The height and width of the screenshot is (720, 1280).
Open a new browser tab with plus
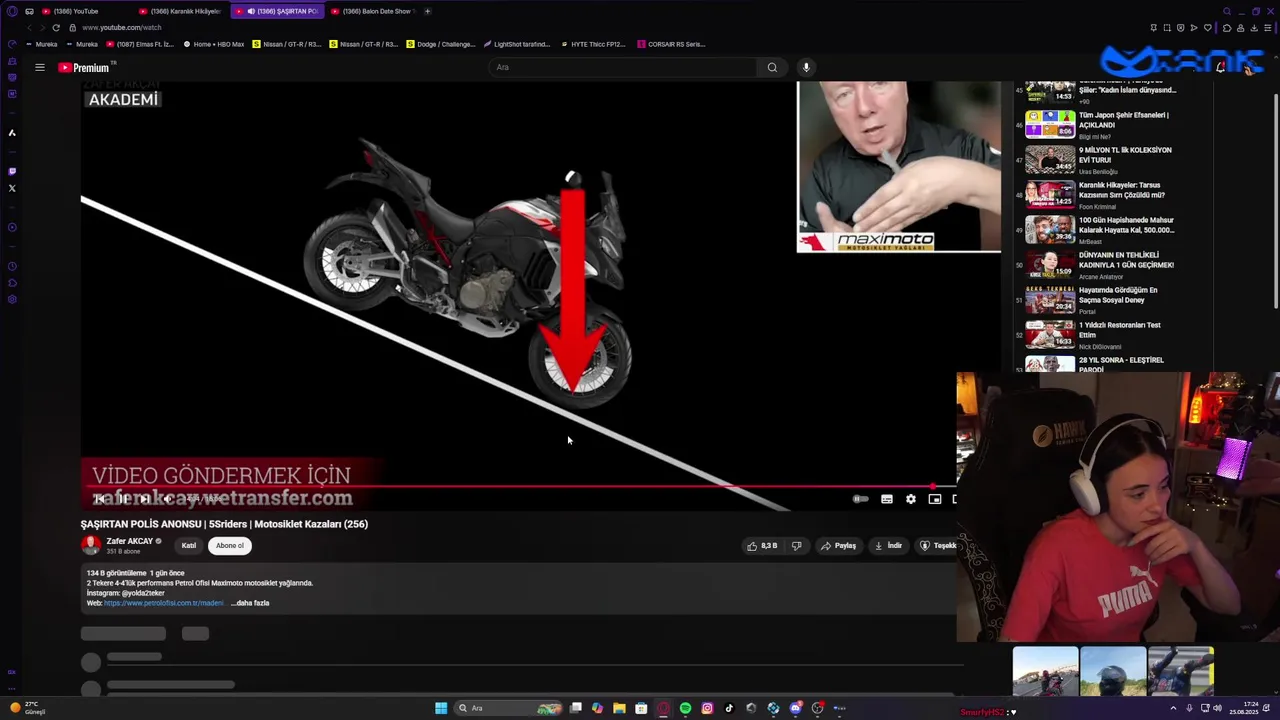[x=427, y=11]
